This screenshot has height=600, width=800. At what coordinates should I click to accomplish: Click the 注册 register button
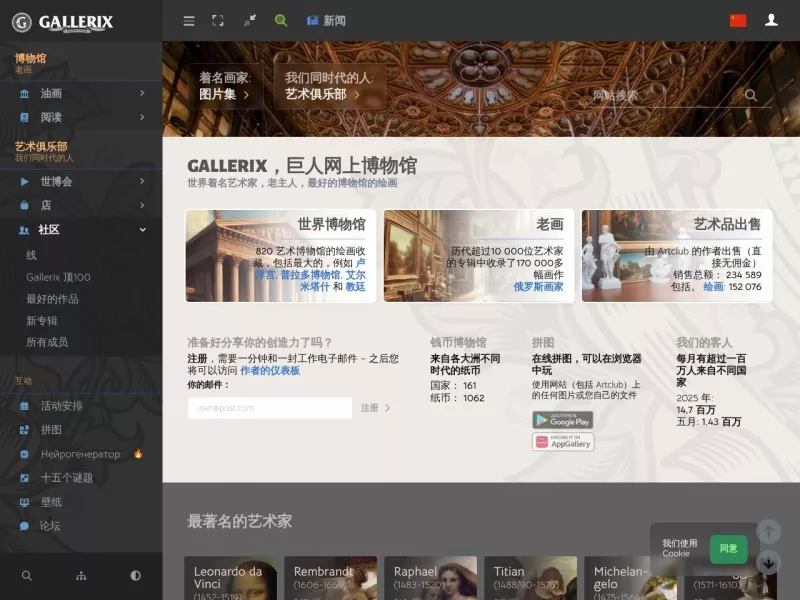pyautogui.click(x=376, y=408)
